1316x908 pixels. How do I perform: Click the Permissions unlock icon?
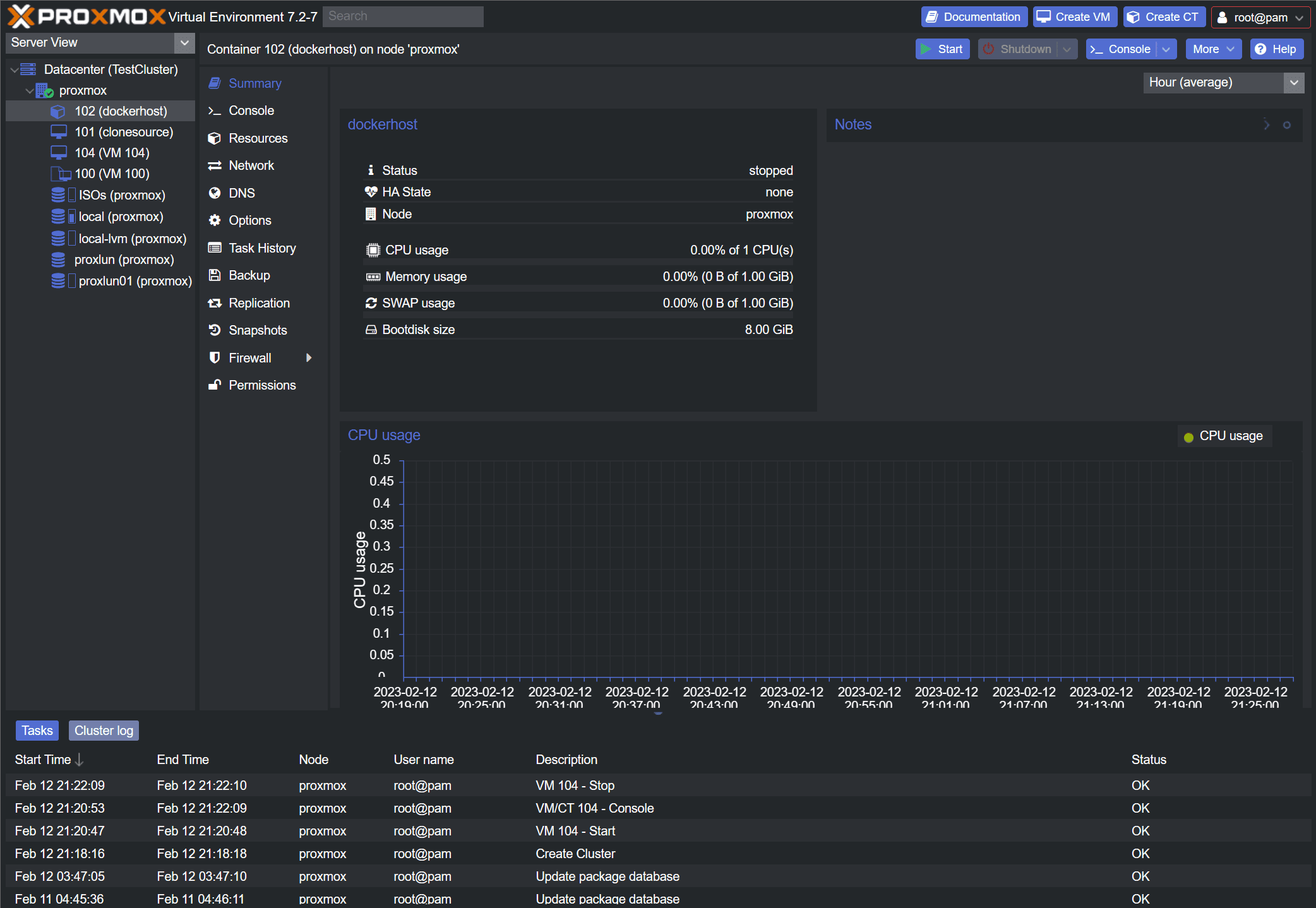point(215,385)
